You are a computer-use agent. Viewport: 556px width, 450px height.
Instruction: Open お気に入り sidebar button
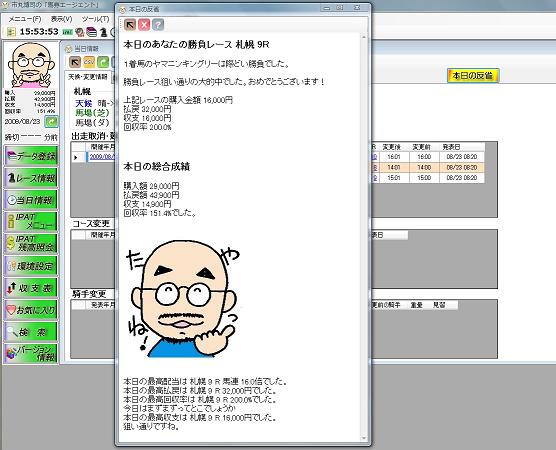click(x=31, y=310)
